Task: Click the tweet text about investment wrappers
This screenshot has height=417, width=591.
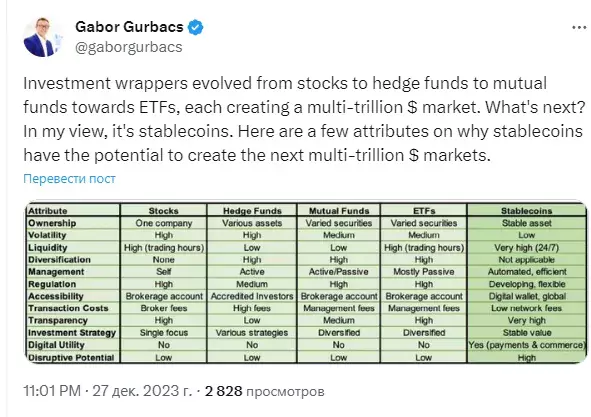Action: (x=304, y=119)
